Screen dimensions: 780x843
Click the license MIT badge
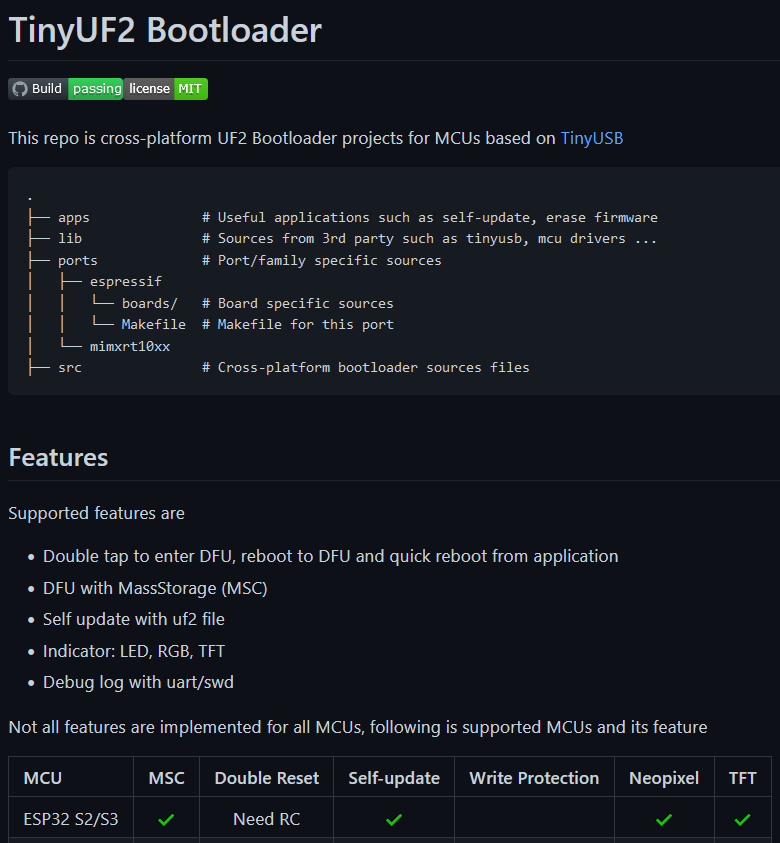(x=166, y=89)
